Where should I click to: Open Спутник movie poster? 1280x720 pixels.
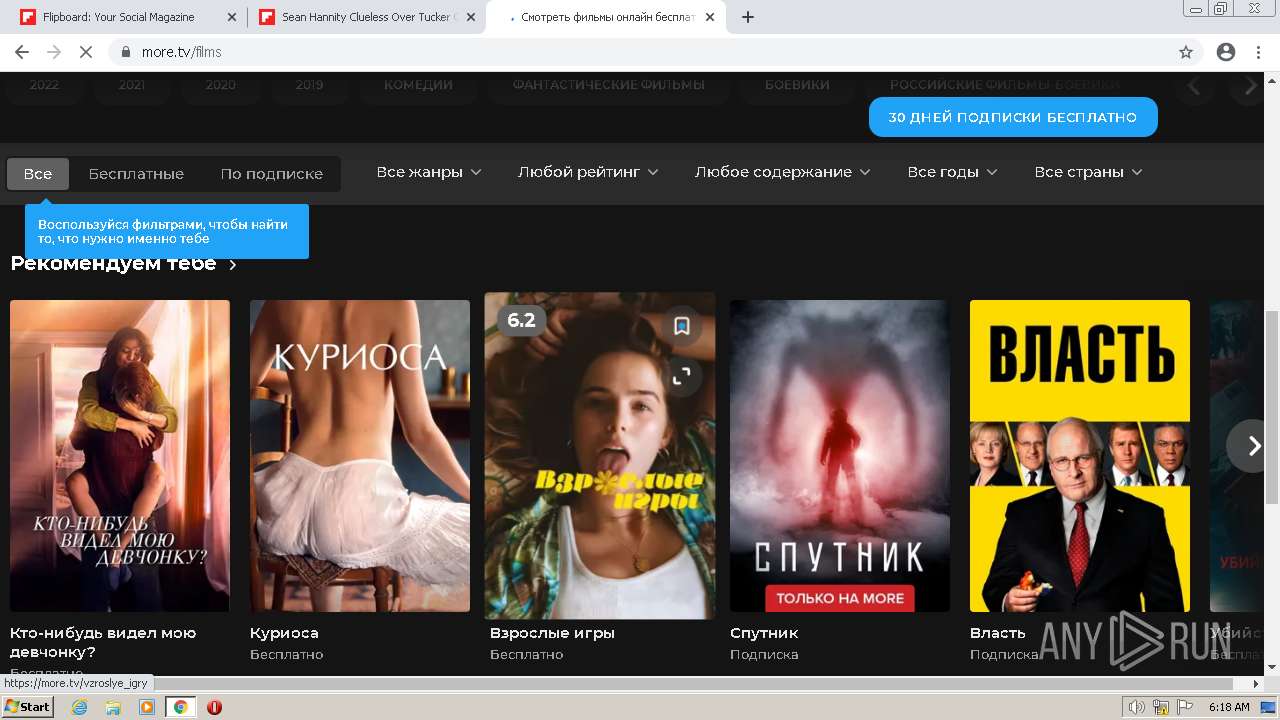(840, 456)
